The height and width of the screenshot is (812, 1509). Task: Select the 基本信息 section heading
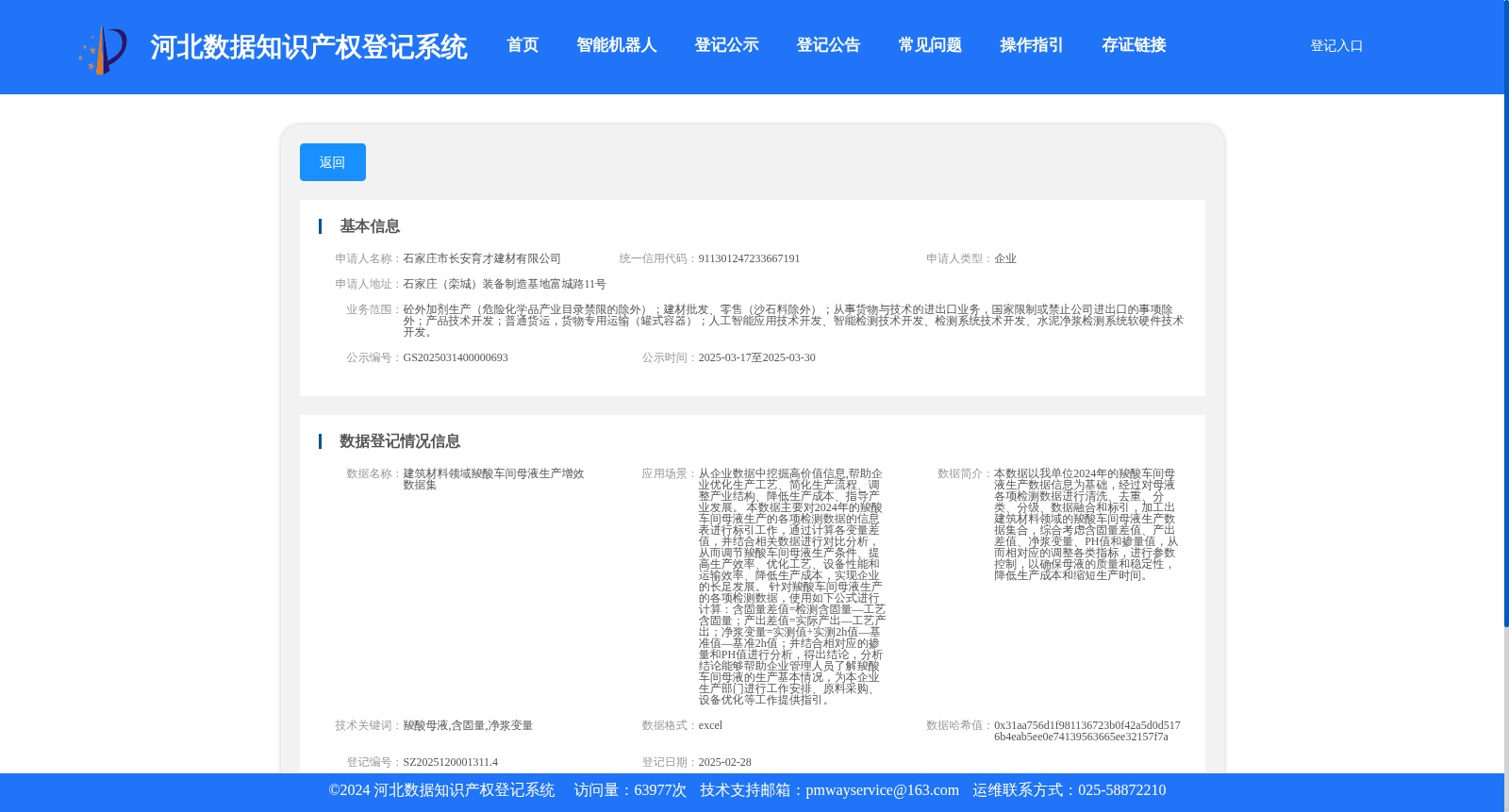click(x=370, y=226)
